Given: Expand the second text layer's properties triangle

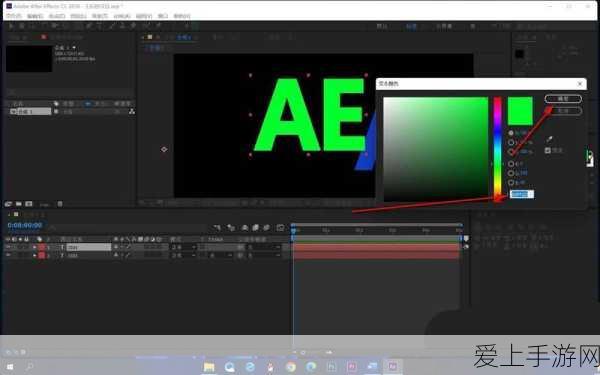Looking at the screenshot, I should (x=34, y=255).
